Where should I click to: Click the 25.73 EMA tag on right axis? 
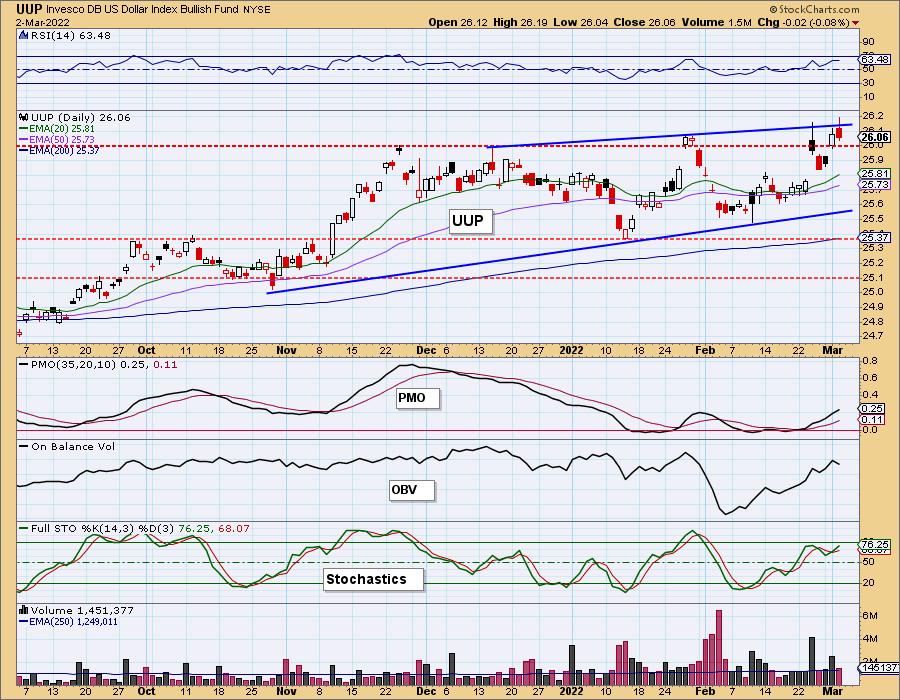click(x=875, y=184)
